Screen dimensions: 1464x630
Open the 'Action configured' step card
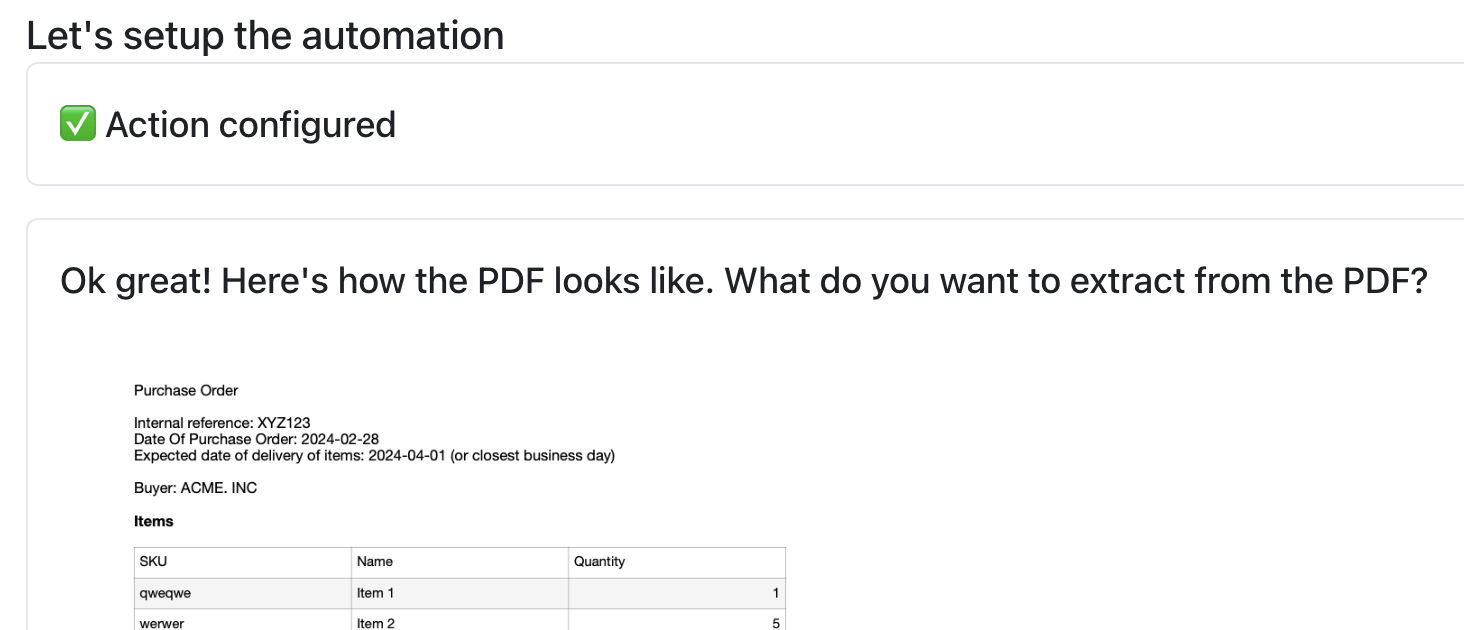pos(745,124)
